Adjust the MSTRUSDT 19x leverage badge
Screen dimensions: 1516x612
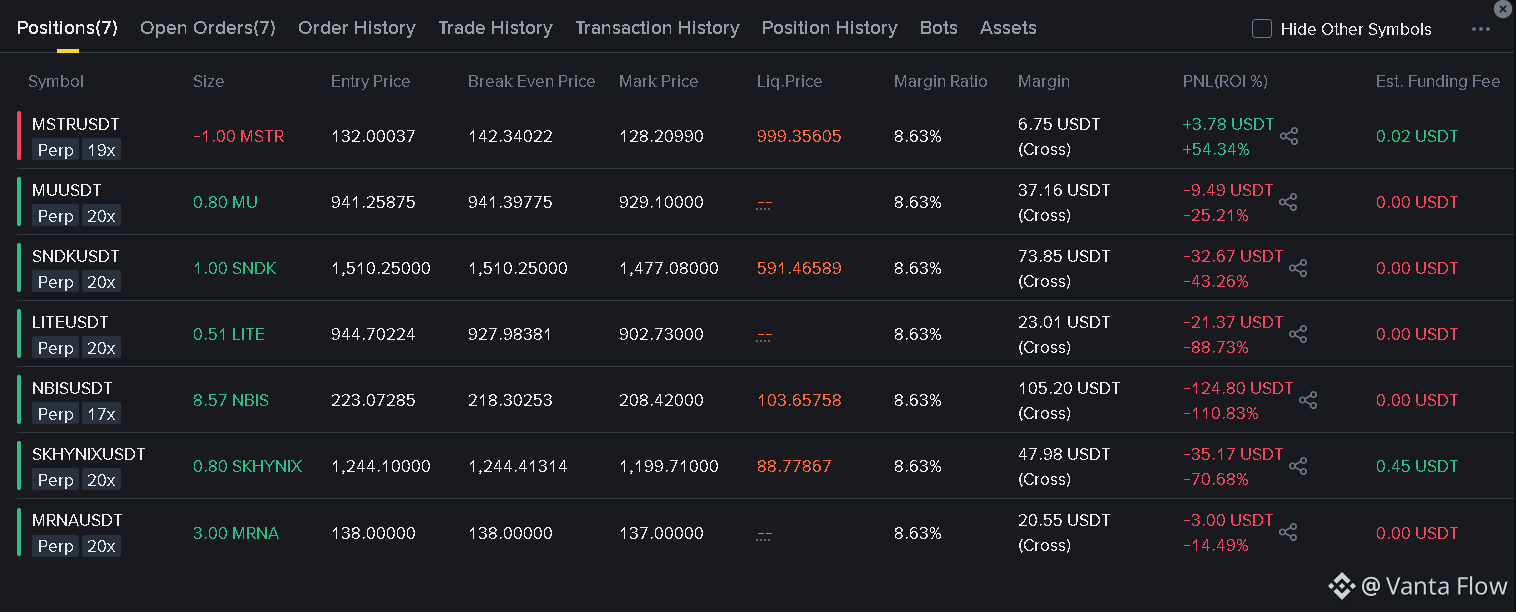point(101,150)
